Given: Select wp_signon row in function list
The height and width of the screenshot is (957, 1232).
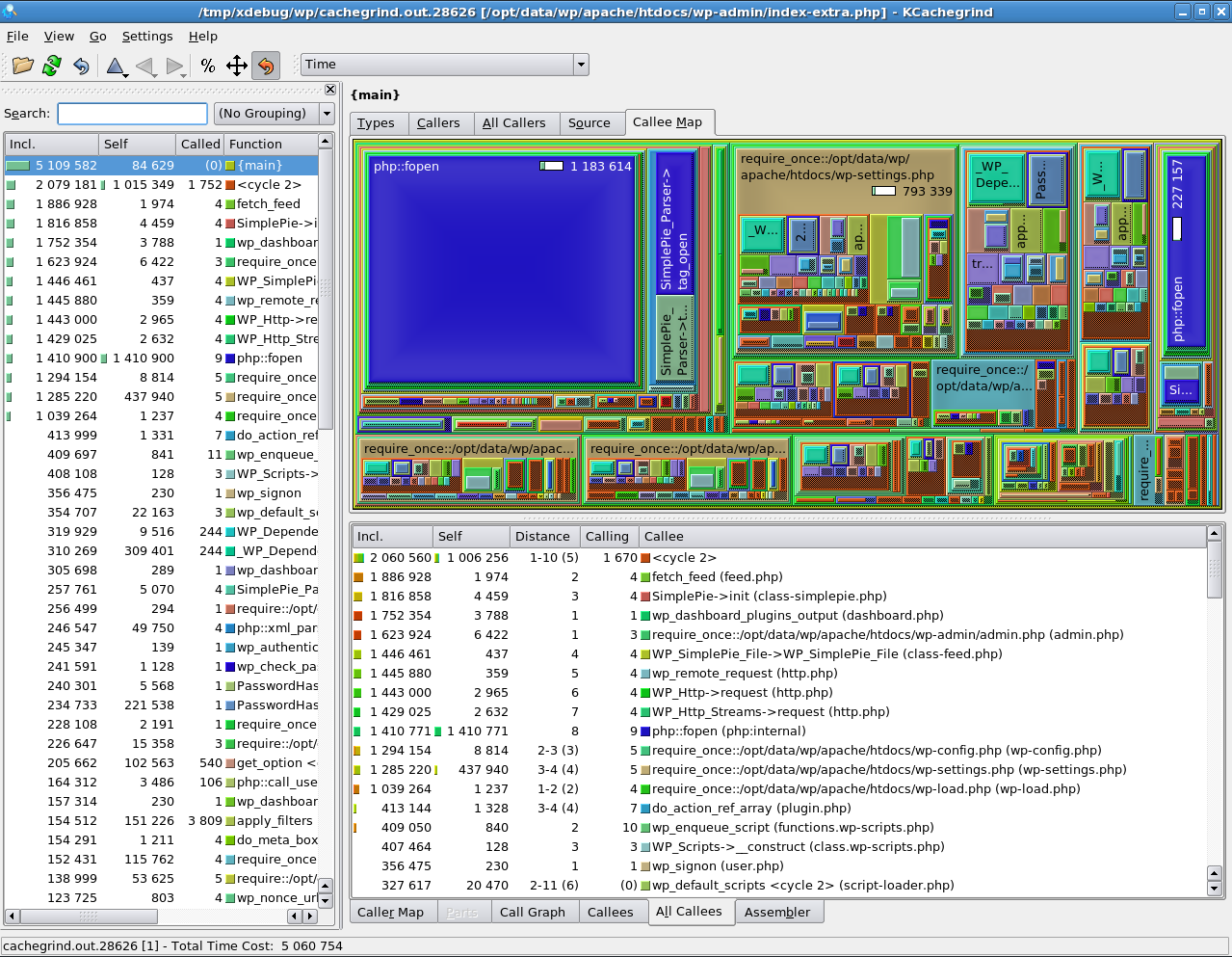Looking at the screenshot, I should tap(161, 492).
